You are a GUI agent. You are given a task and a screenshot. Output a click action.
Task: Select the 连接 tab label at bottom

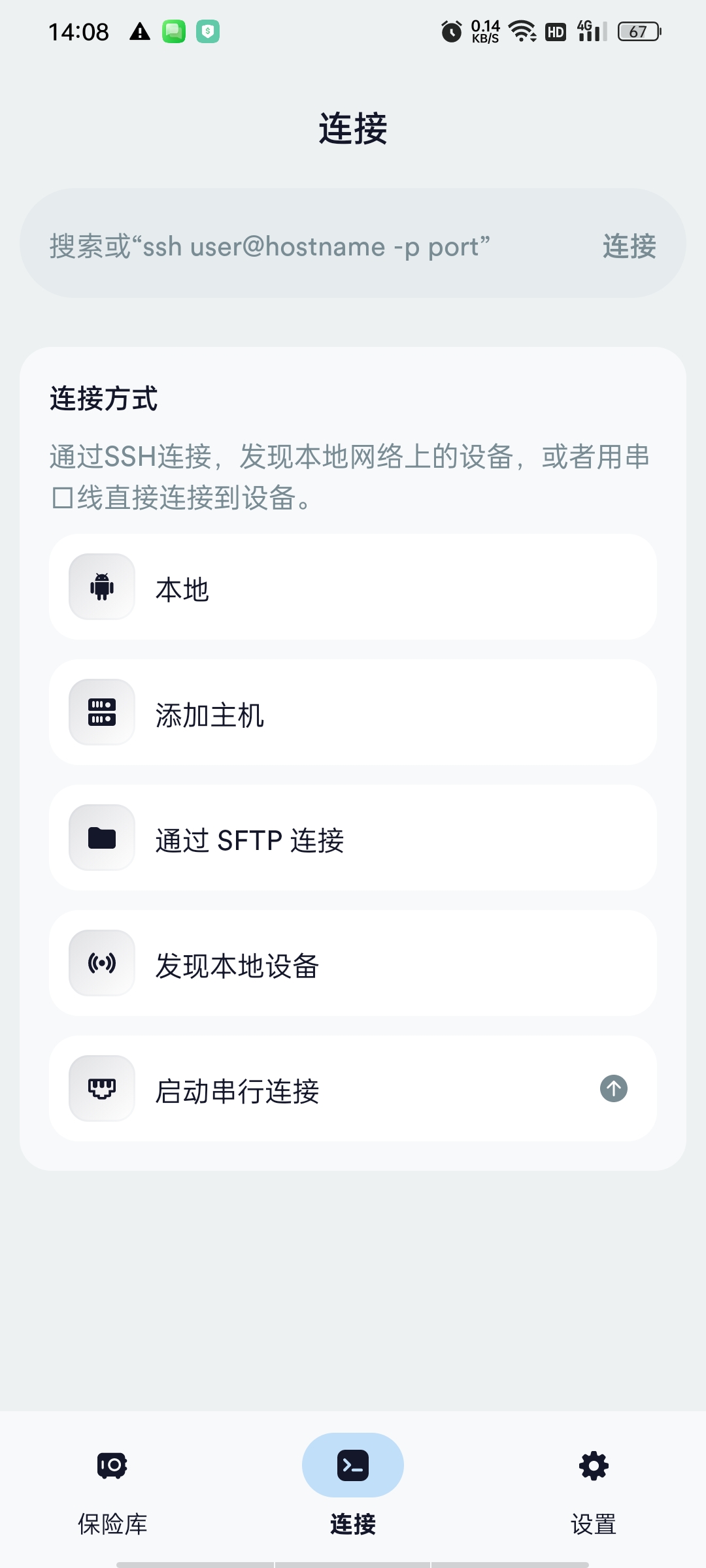(353, 1524)
